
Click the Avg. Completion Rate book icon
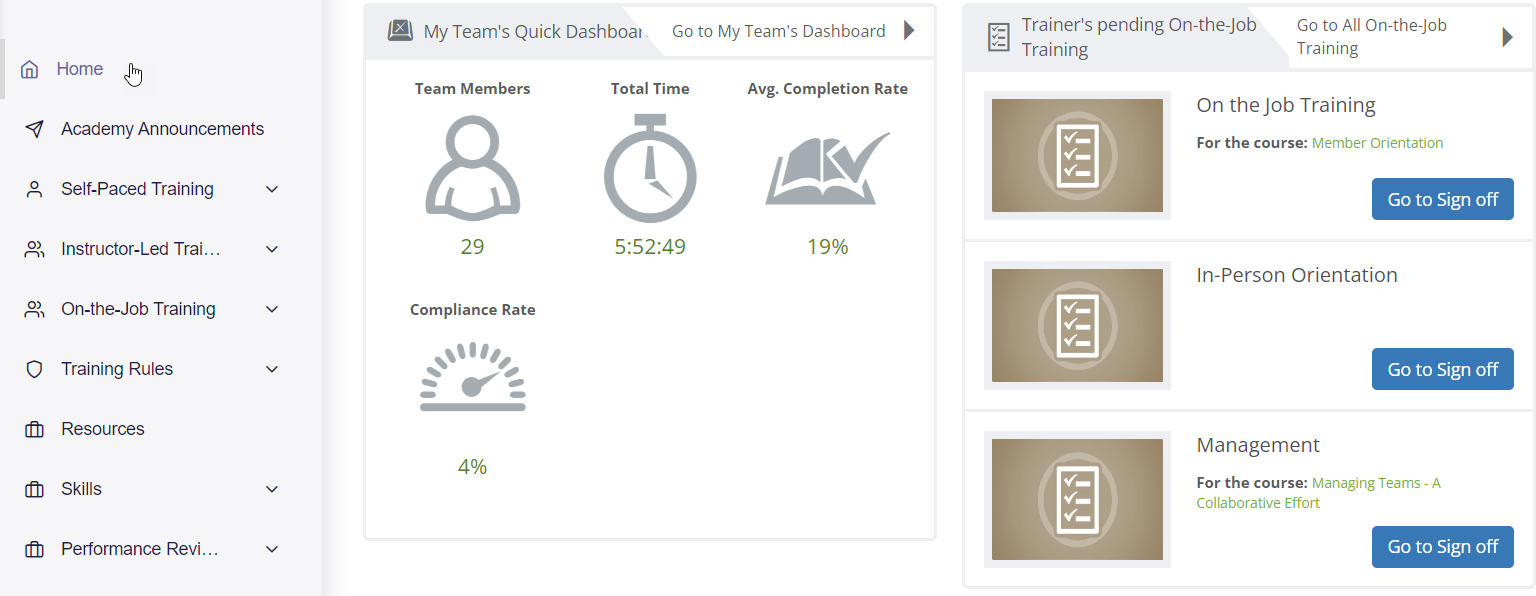pyautogui.click(x=827, y=168)
